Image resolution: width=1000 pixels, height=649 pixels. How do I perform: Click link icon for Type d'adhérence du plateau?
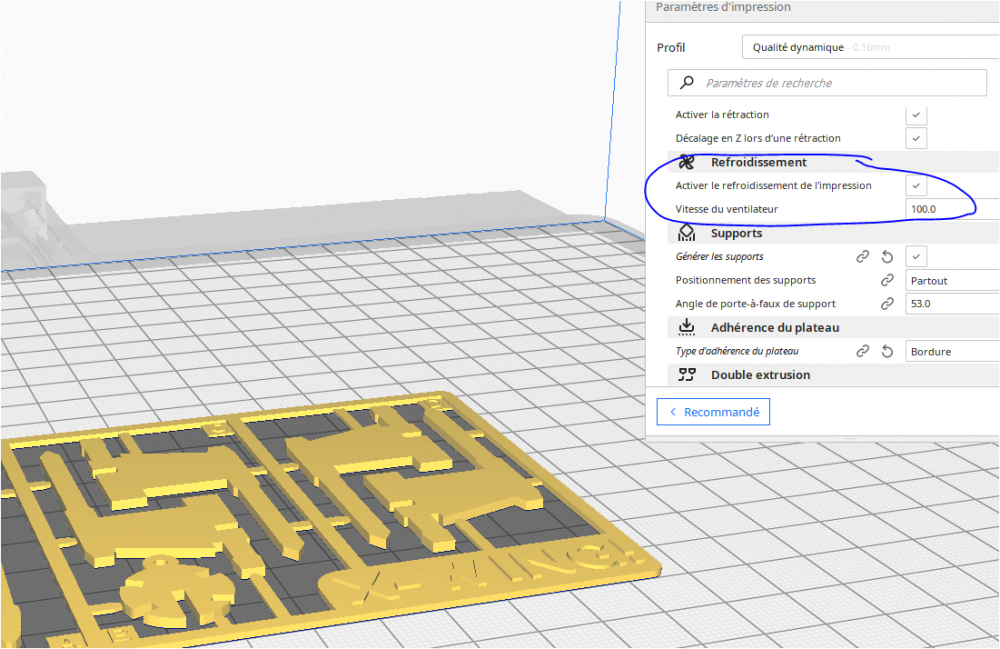[862, 351]
